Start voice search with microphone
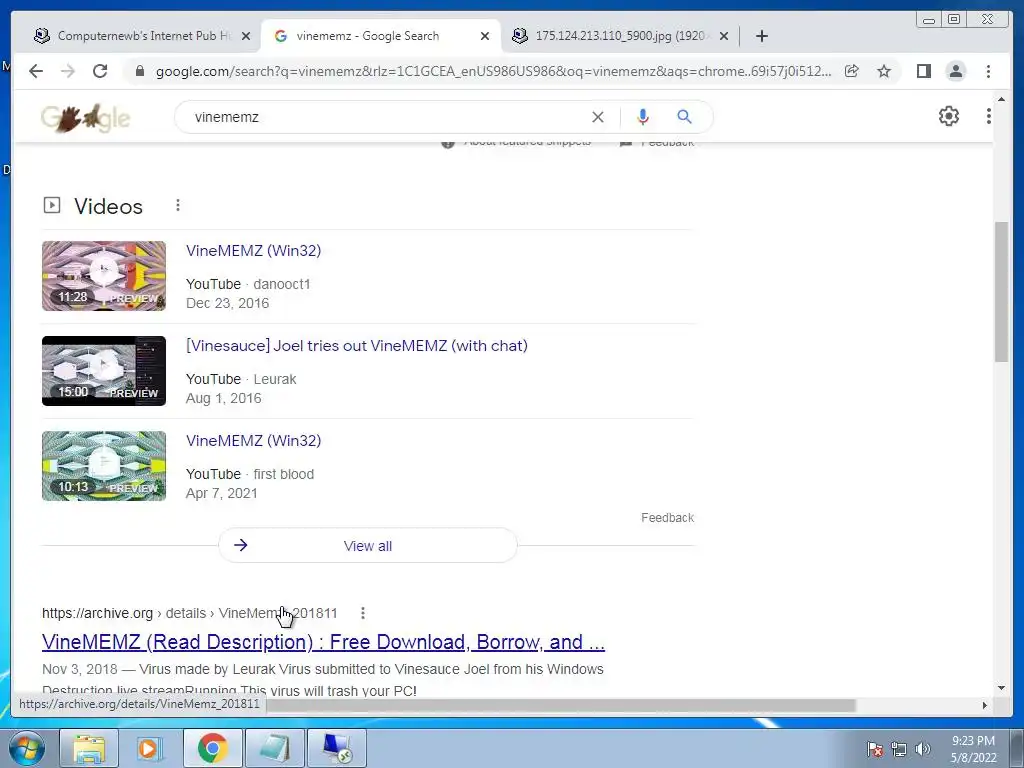The width and height of the screenshot is (1024, 768). point(643,117)
